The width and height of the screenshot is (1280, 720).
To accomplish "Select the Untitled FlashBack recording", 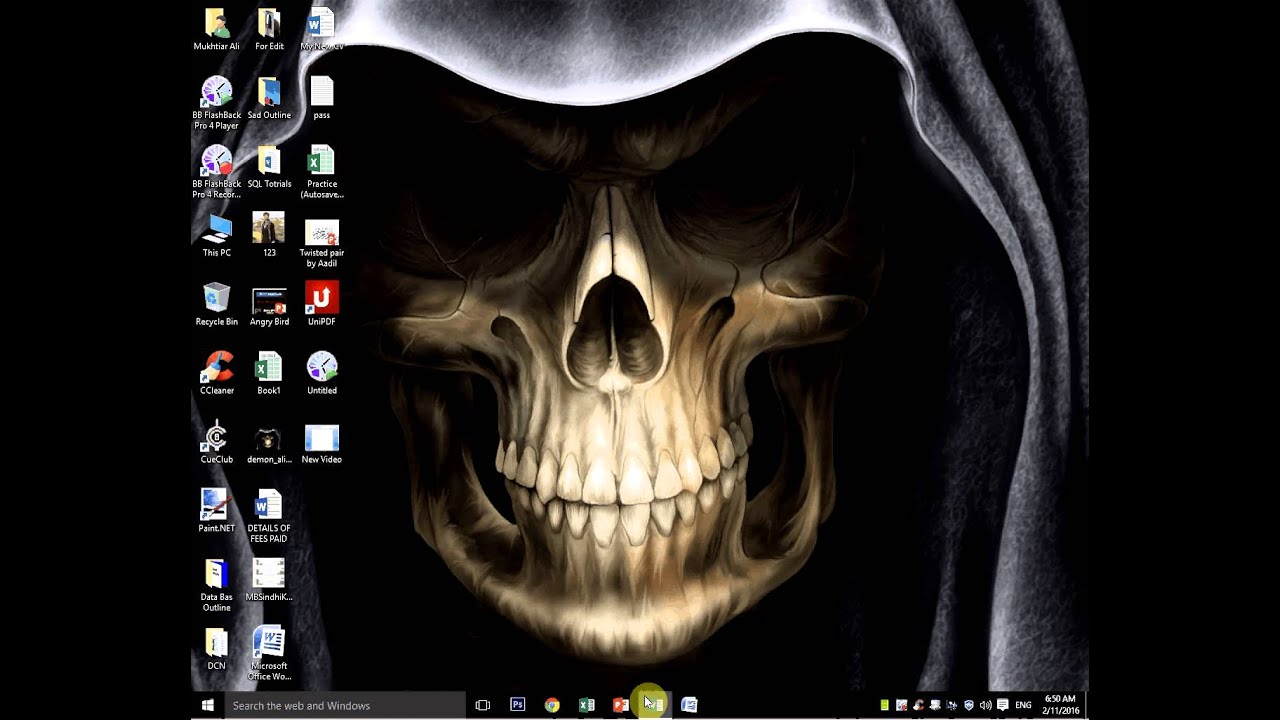I will tap(321, 374).
